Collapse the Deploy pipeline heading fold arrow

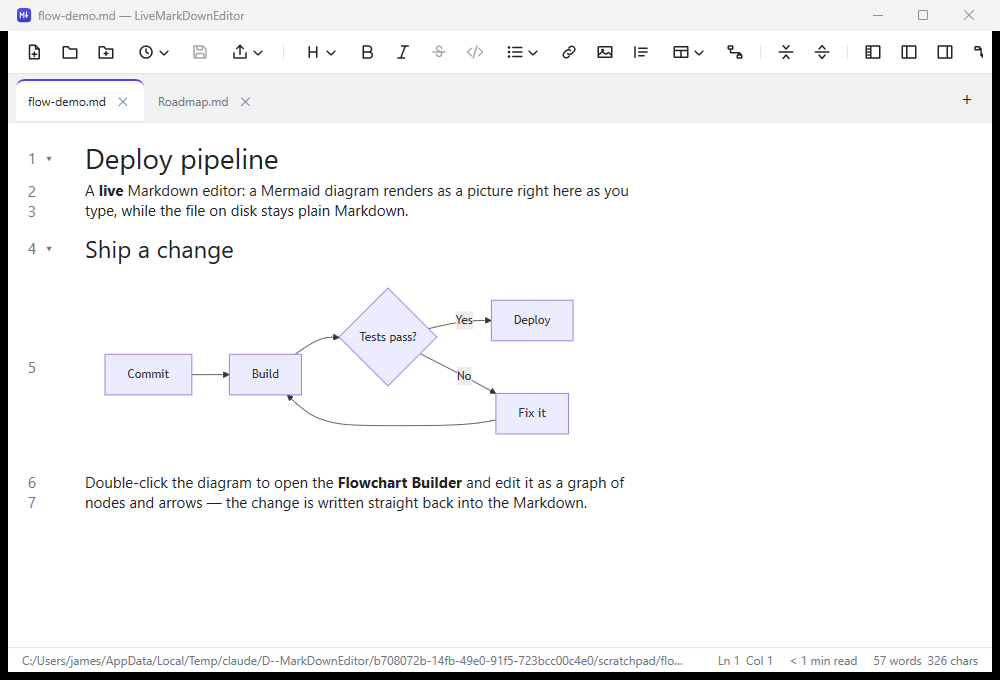49,159
